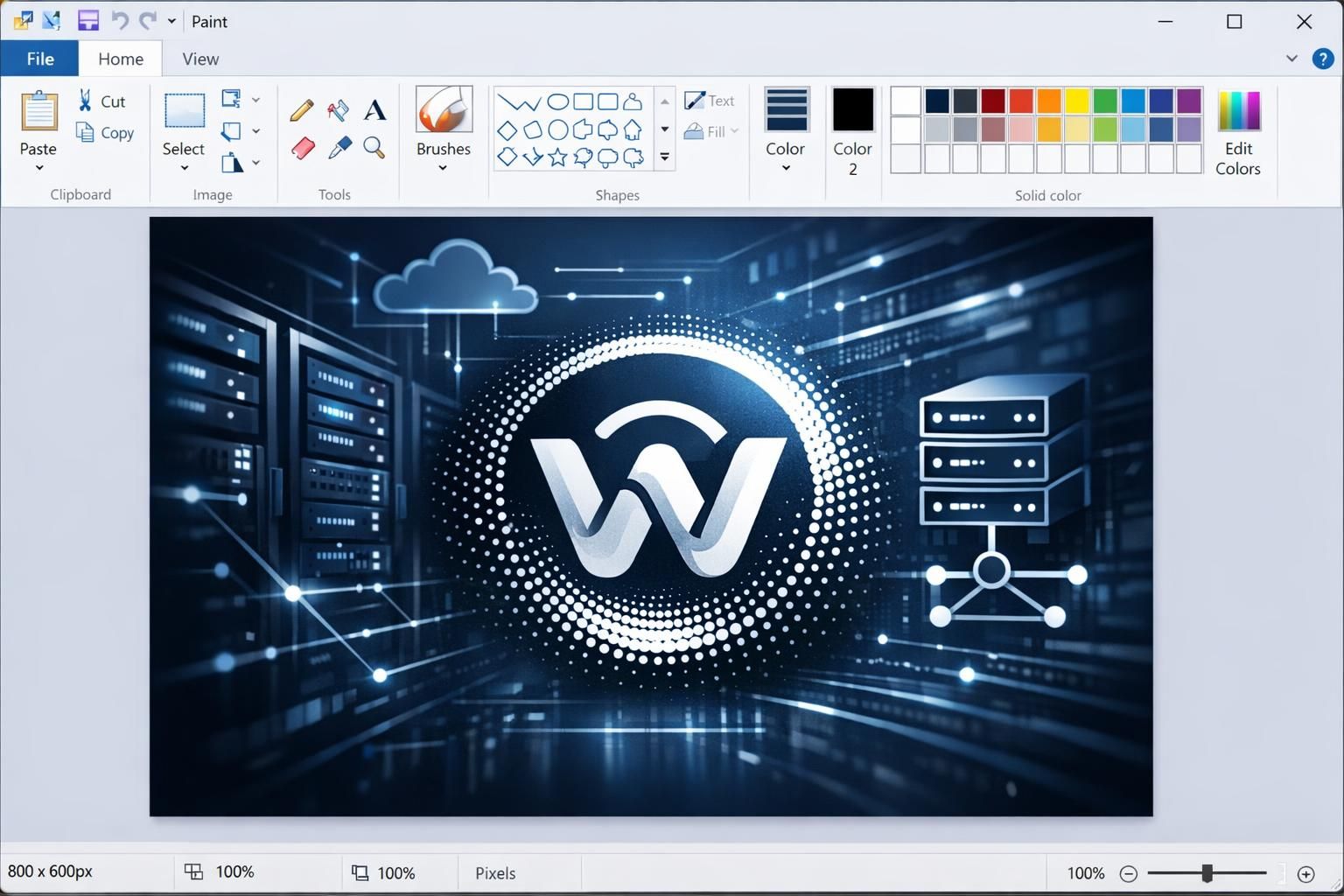This screenshot has height=896, width=1344.
Task: Click the rainbow Edit Colors icon
Action: coord(1238,110)
